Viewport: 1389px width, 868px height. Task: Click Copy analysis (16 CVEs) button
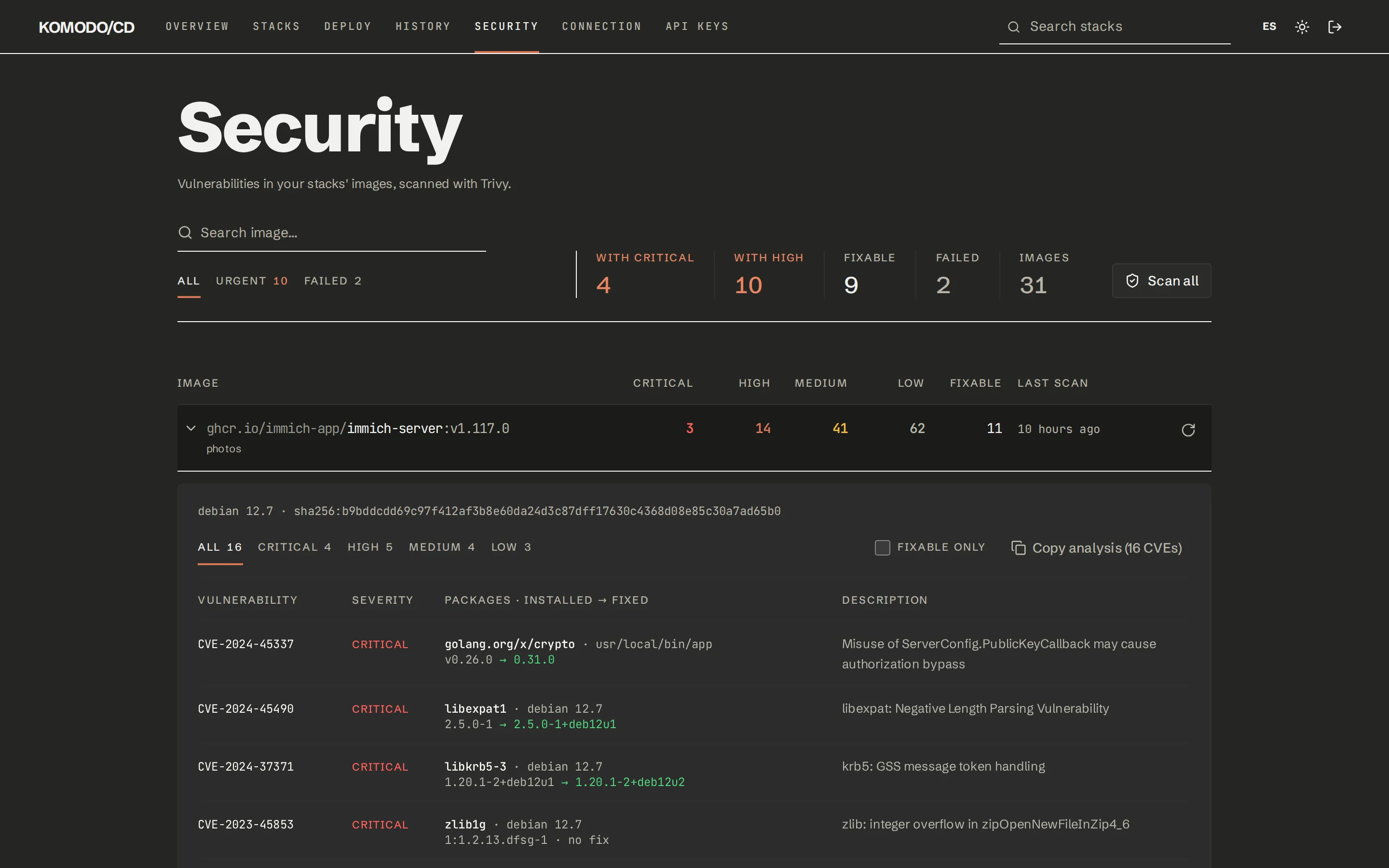tap(1096, 548)
